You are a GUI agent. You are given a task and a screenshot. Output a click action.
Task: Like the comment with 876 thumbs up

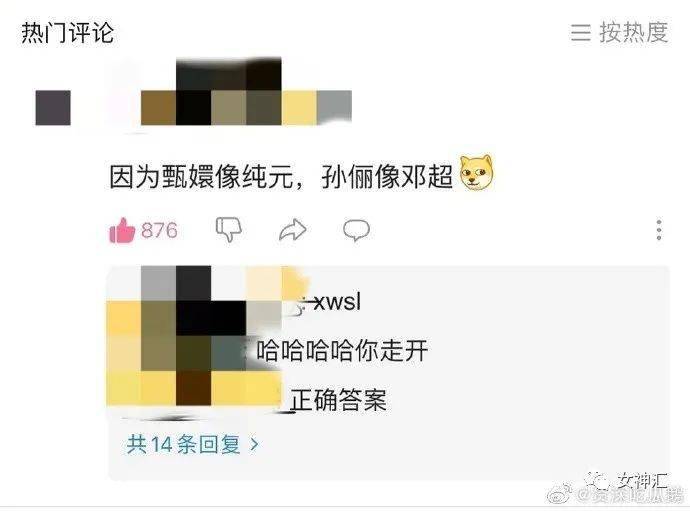122,230
